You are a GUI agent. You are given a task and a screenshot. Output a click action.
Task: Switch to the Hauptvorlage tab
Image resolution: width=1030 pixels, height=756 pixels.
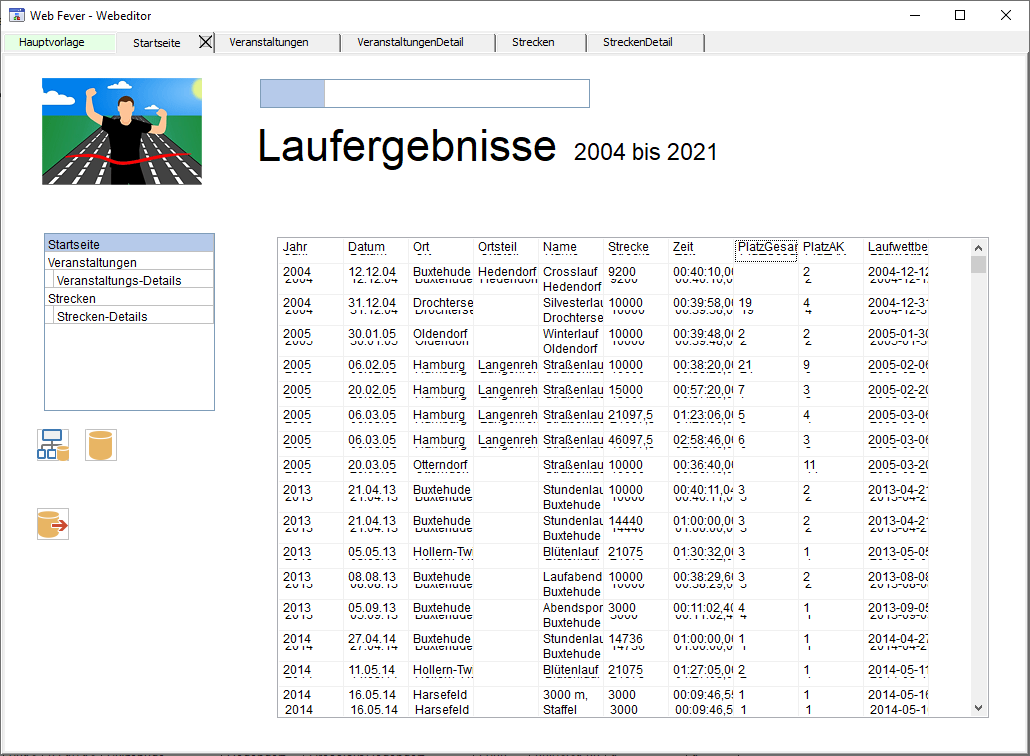(x=52, y=42)
